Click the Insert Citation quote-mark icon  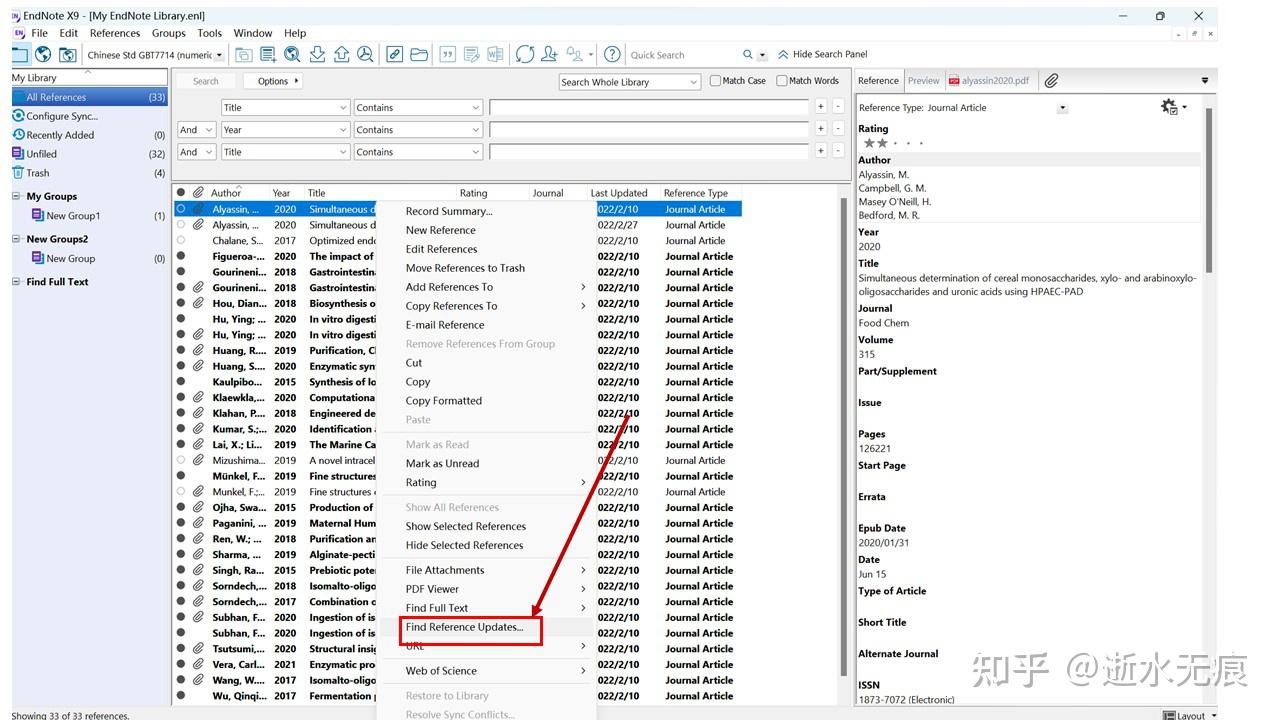pyautogui.click(x=448, y=55)
